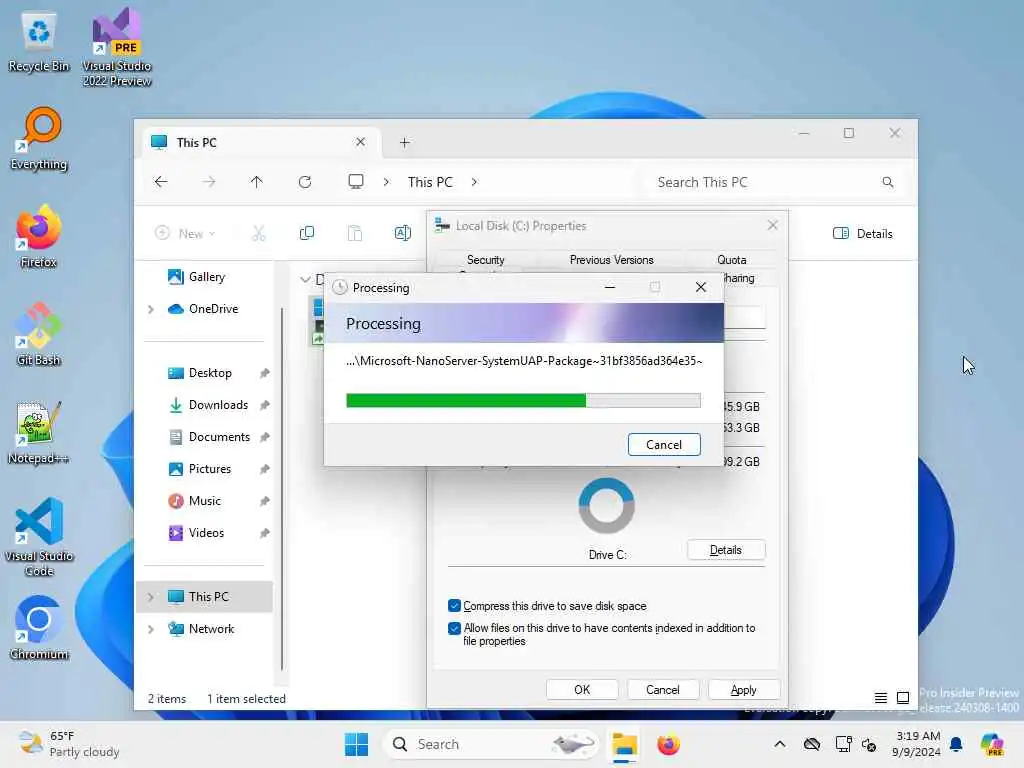The image size is (1024, 768).
Task: Click the Rename toolbar icon
Action: click(403, 233)
